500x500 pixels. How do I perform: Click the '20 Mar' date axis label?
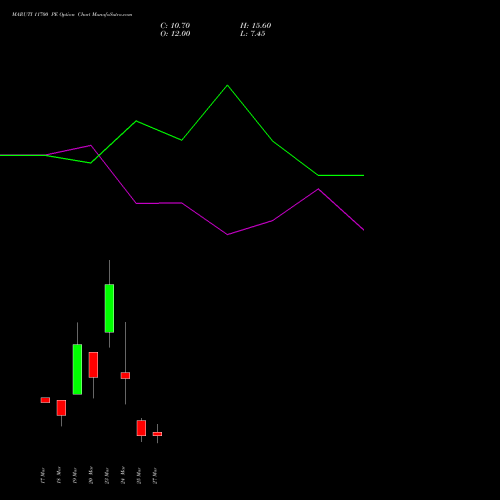91,475
